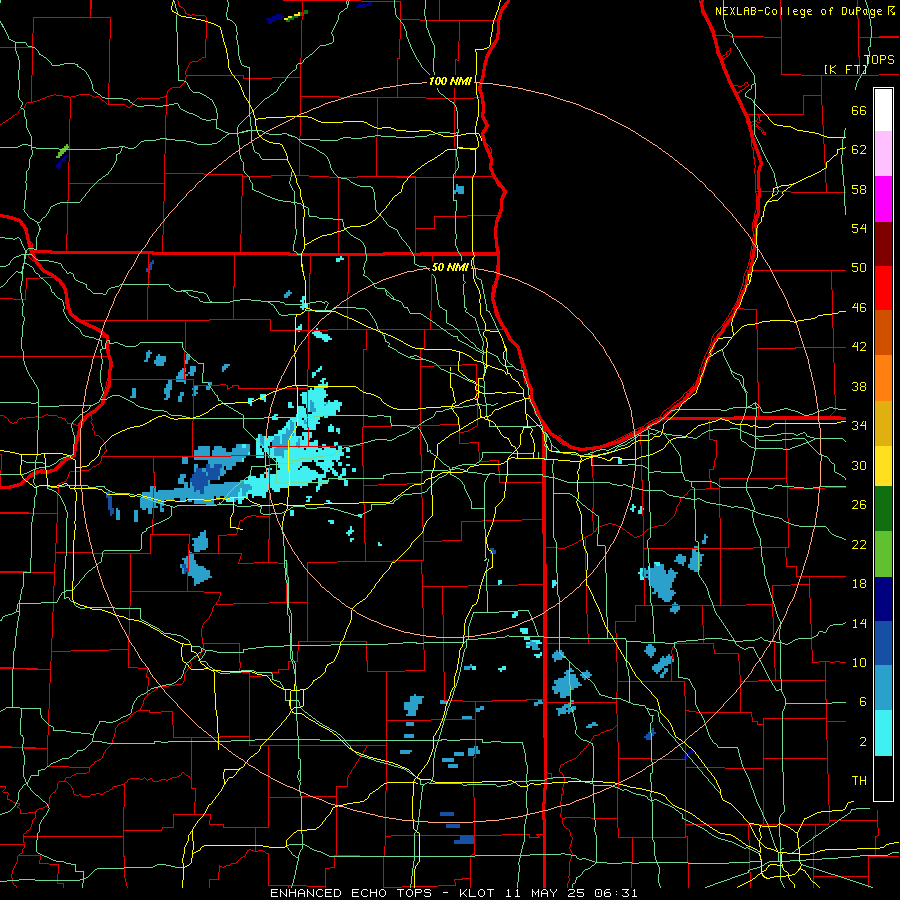The width and height of the screenshot is (900, 900).
Task: Click the 100 NMI range ring label
Action: click(x=450, y=81)
